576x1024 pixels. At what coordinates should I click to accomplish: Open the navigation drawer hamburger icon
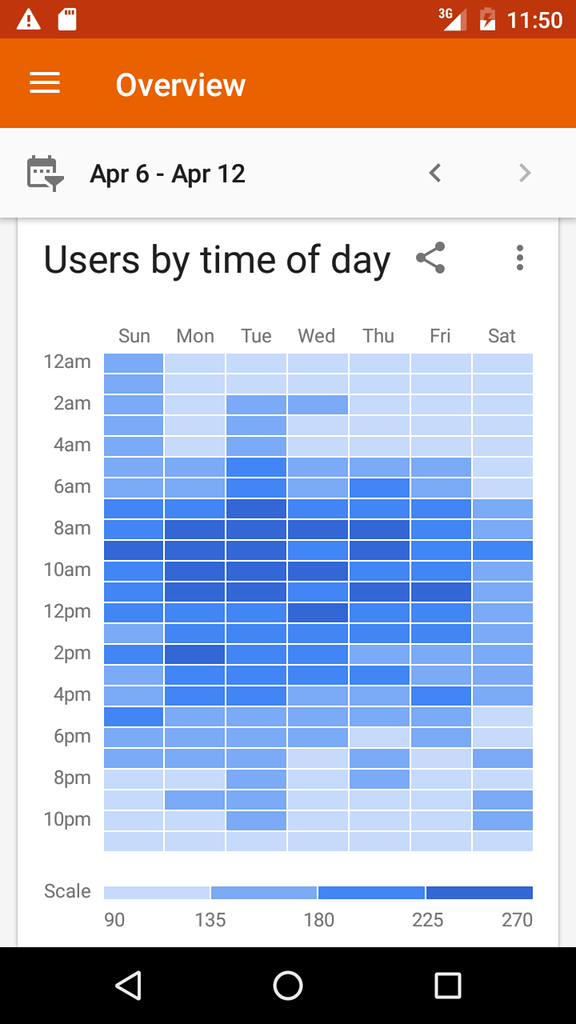tap(44, 83)
